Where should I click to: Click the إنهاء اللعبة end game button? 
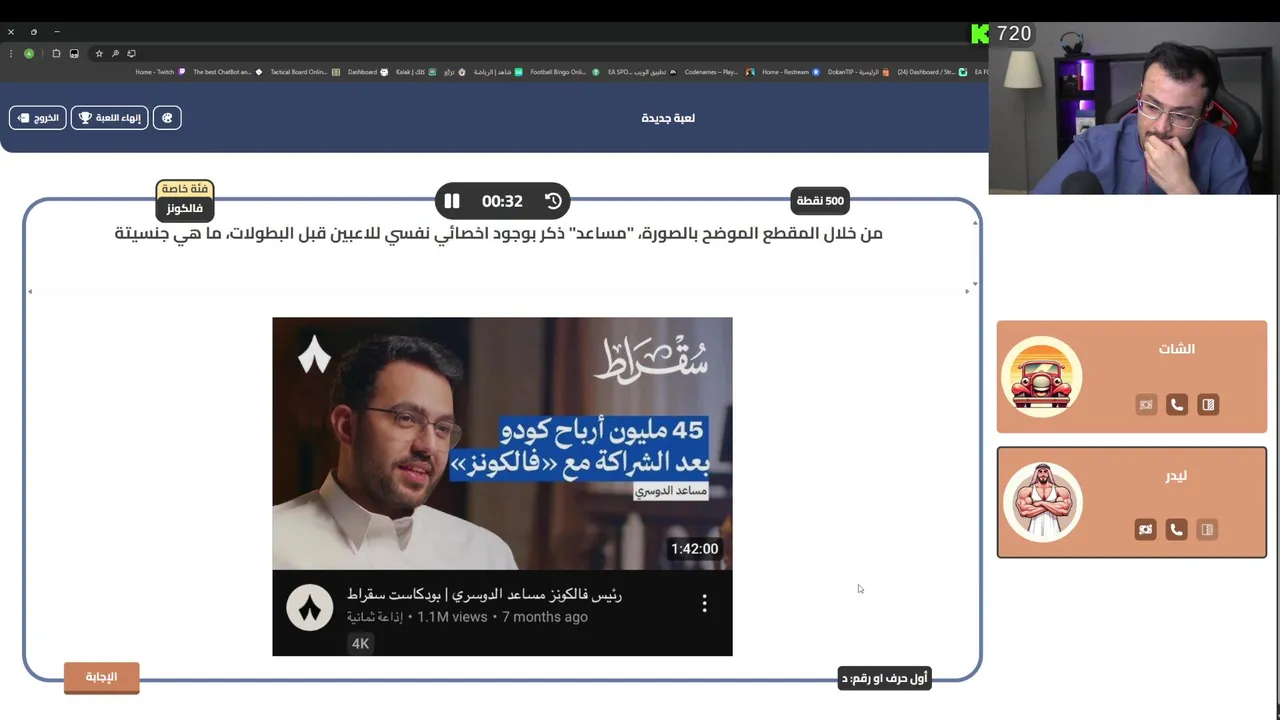coord(110,118)
